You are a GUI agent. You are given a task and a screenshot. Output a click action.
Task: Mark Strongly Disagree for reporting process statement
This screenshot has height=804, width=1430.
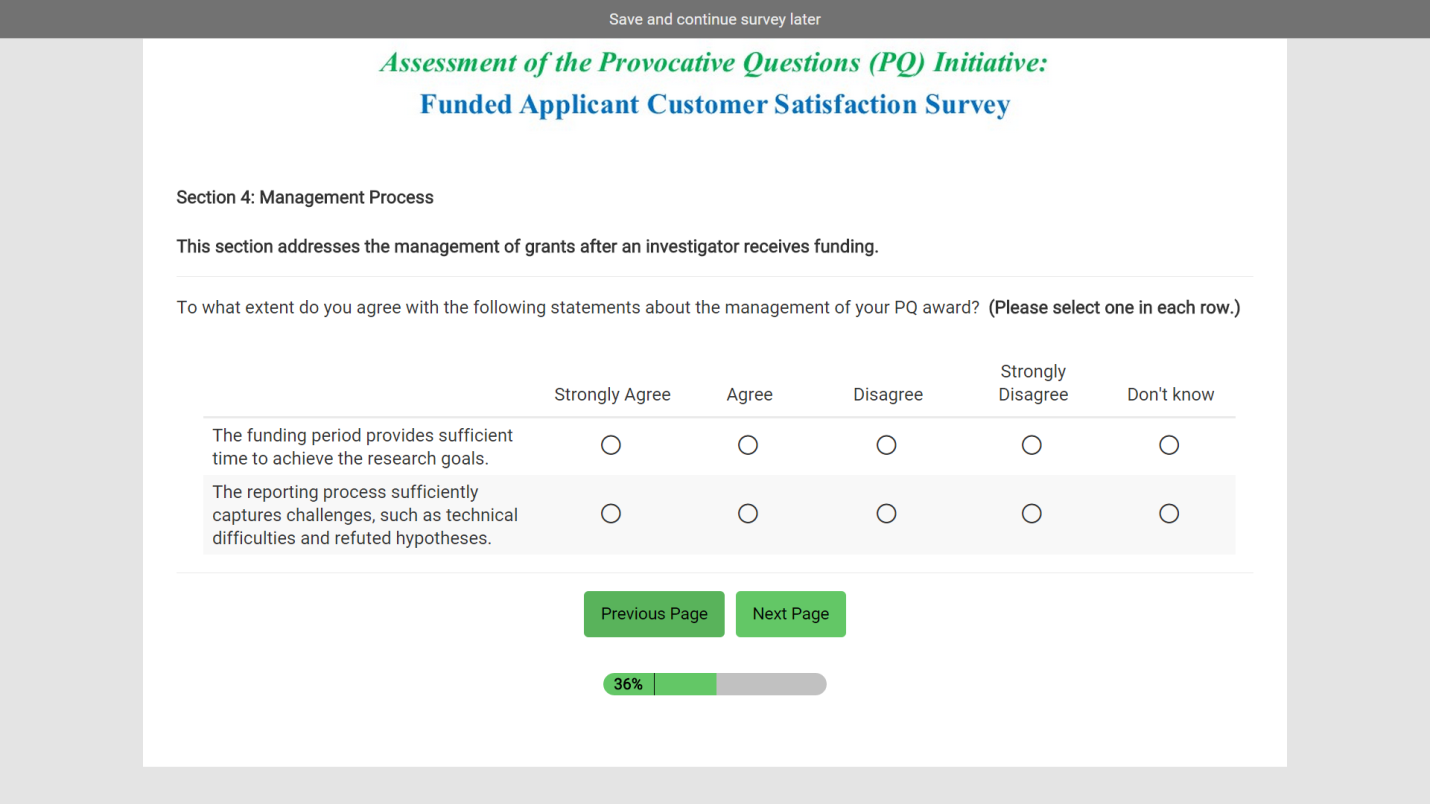click(1032, 514)
